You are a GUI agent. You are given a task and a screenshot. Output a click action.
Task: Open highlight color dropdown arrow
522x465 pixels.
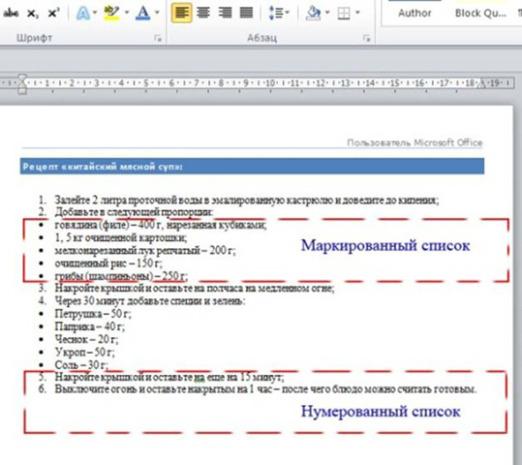[x=127, y=13]
